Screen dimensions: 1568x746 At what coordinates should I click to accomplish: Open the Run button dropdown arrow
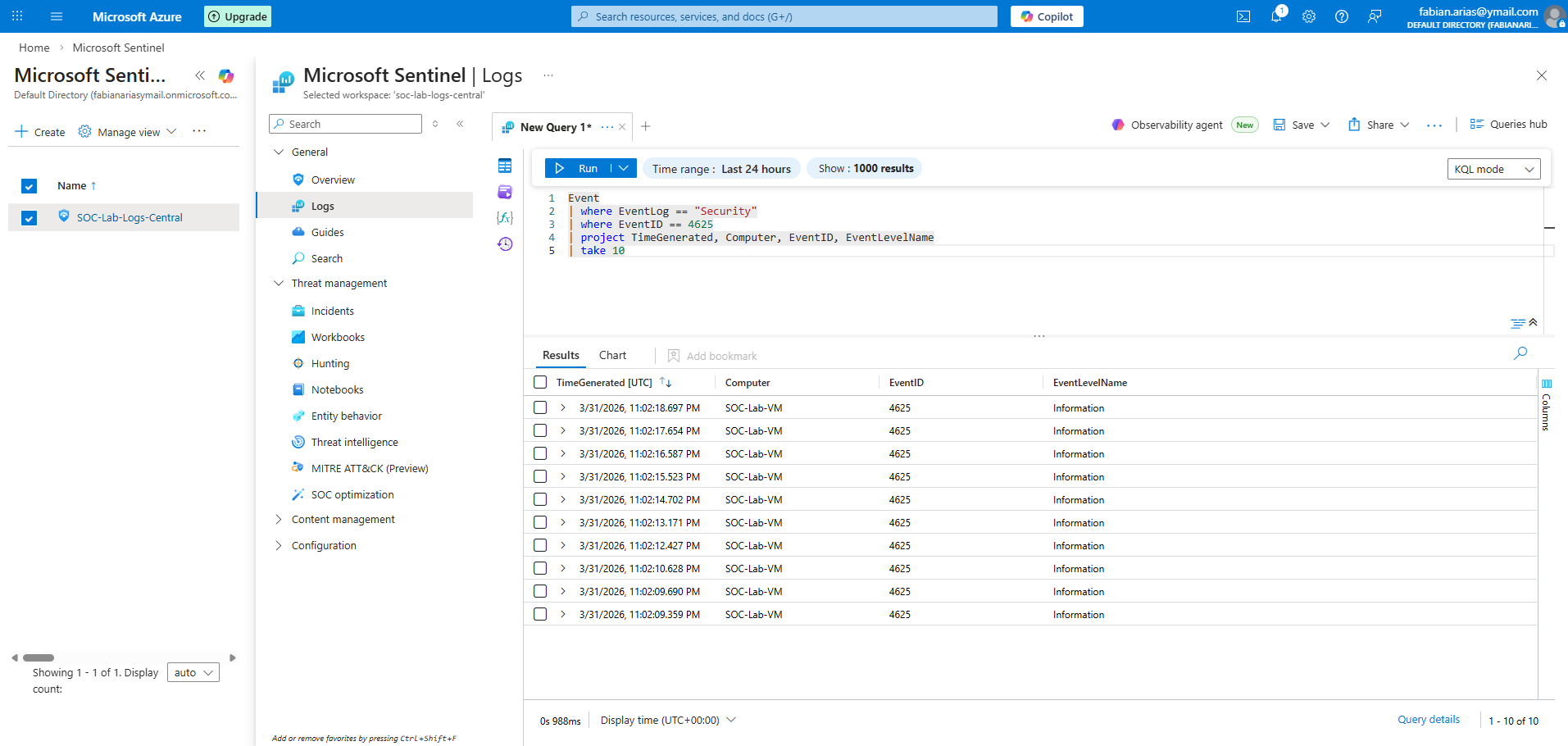[x=624, y=168]
